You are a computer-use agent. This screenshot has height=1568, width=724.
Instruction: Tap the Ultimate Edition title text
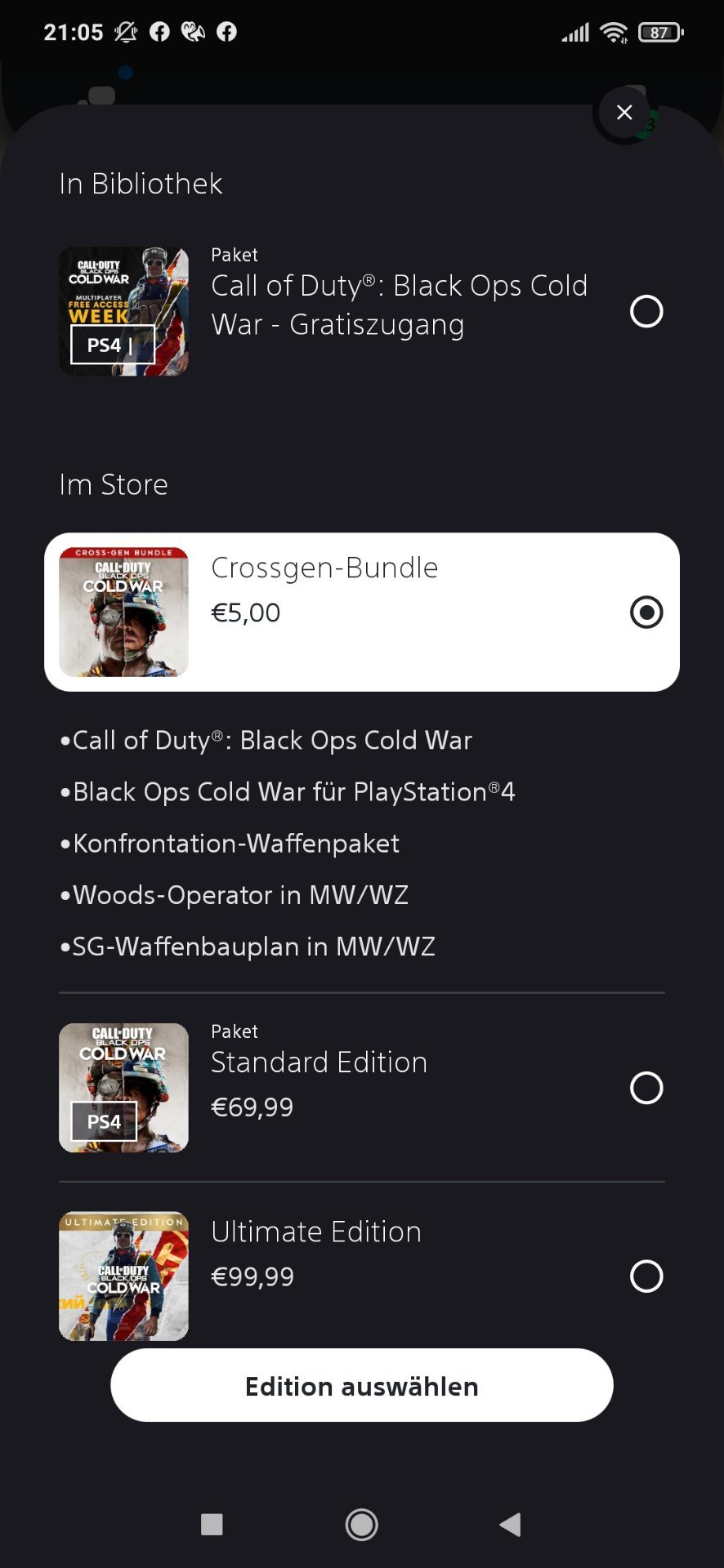(316, 1232)
